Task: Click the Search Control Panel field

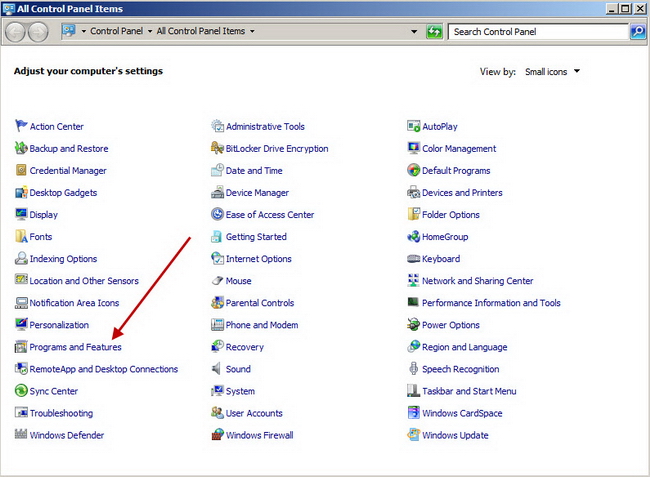Action: (x=538, y=31)
